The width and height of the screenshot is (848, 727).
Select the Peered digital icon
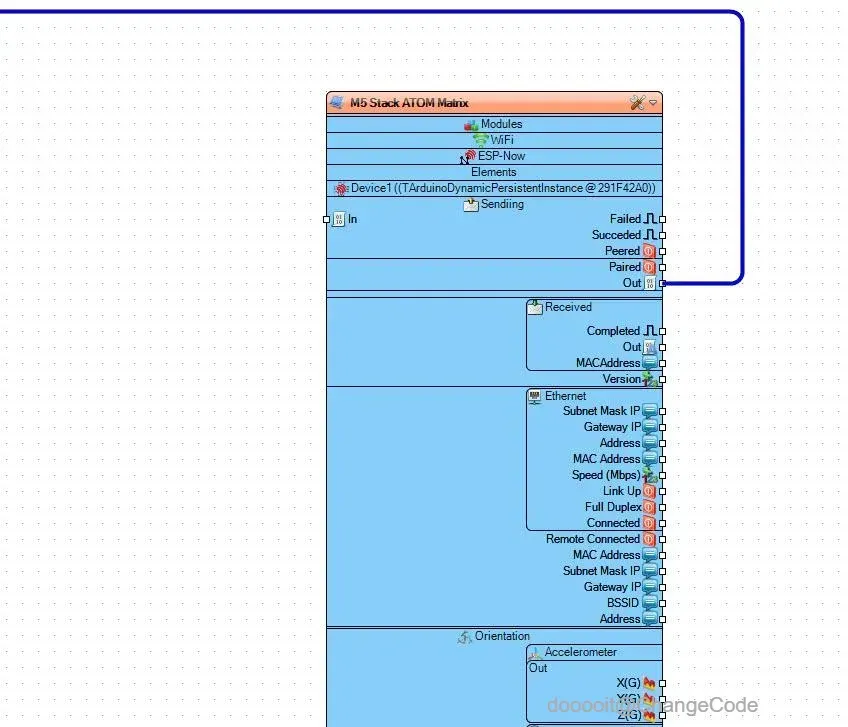pos(650,251)
